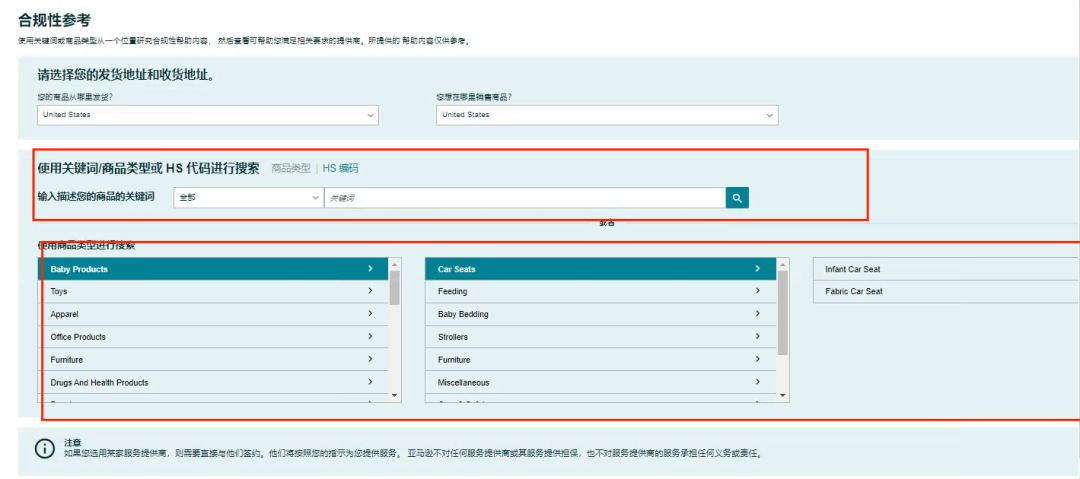The width and height of the screenshot is (1080, 479).
Task: Expand the Feeding row chevron
Action: (x=758, y=291)
